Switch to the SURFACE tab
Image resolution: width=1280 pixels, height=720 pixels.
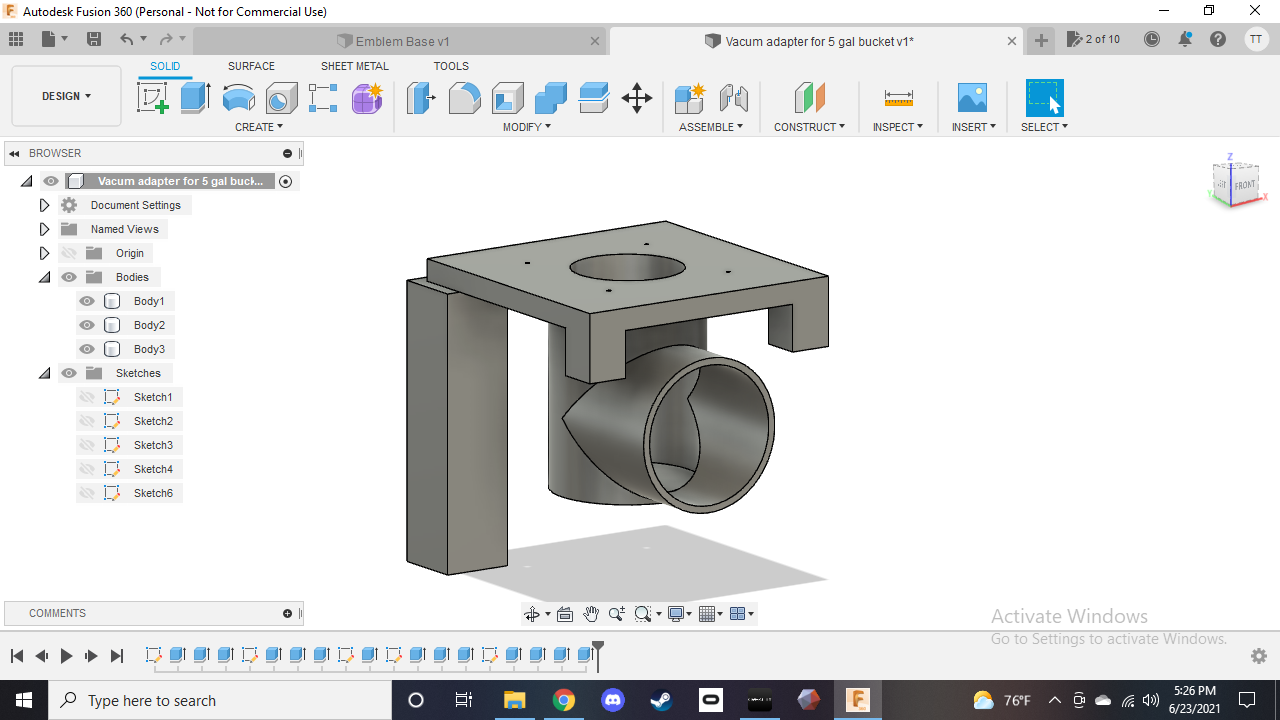coord(251,66)
